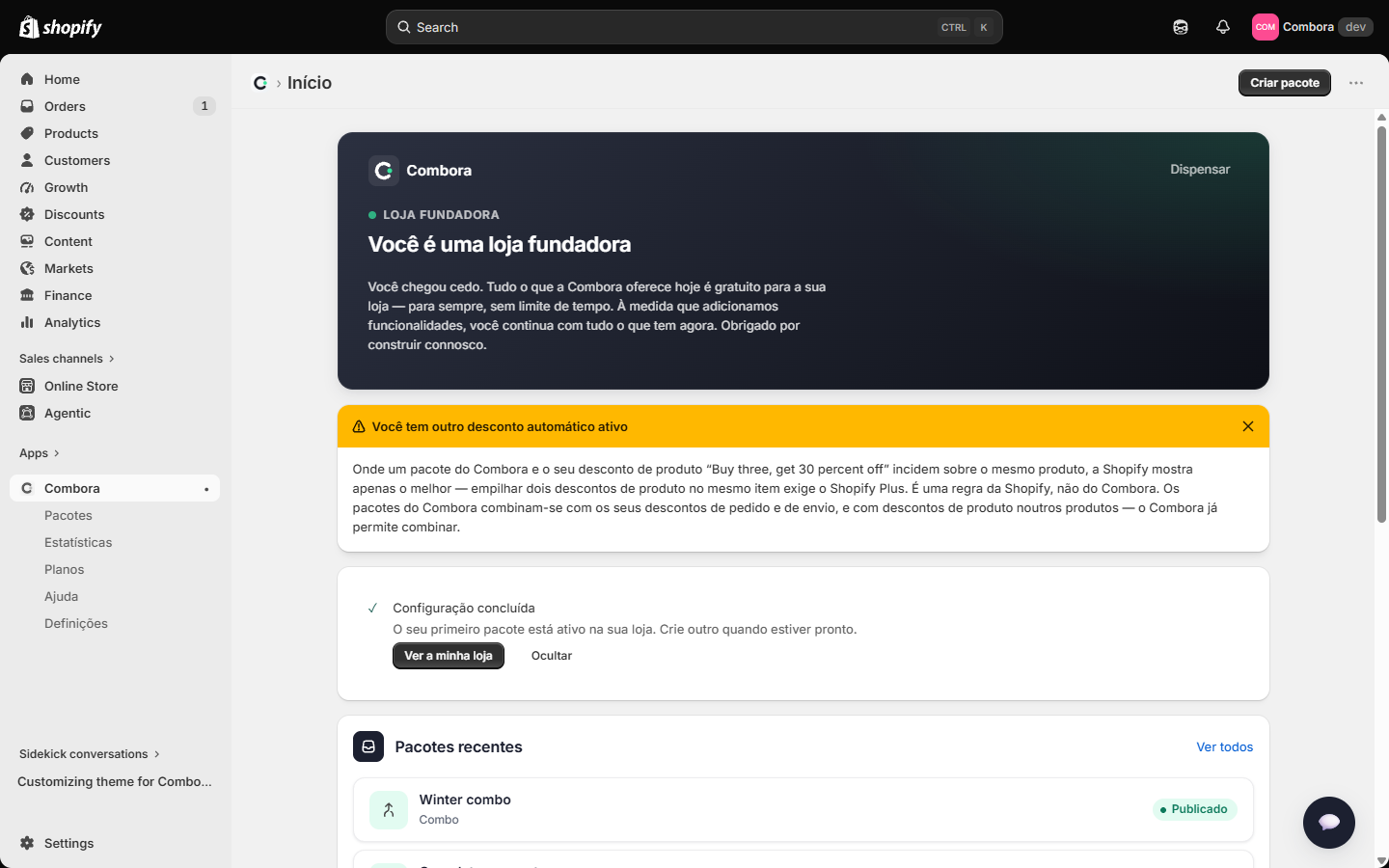The width and height of the screenshot is (1389, 868).
Task: Click the Products tag icon
Action: [x=27, y=133]
